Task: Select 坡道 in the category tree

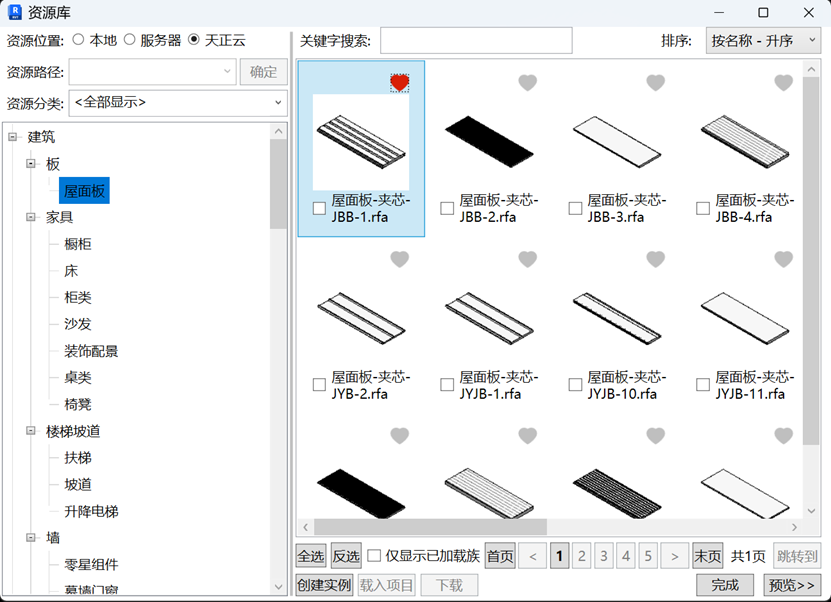Action: pos(78,484)
